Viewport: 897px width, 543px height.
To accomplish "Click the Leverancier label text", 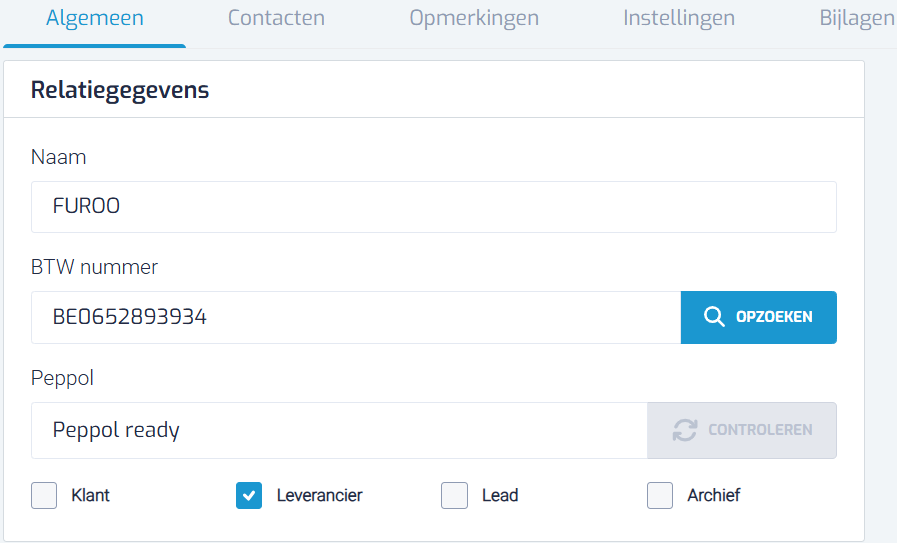I will coord(319,496).
